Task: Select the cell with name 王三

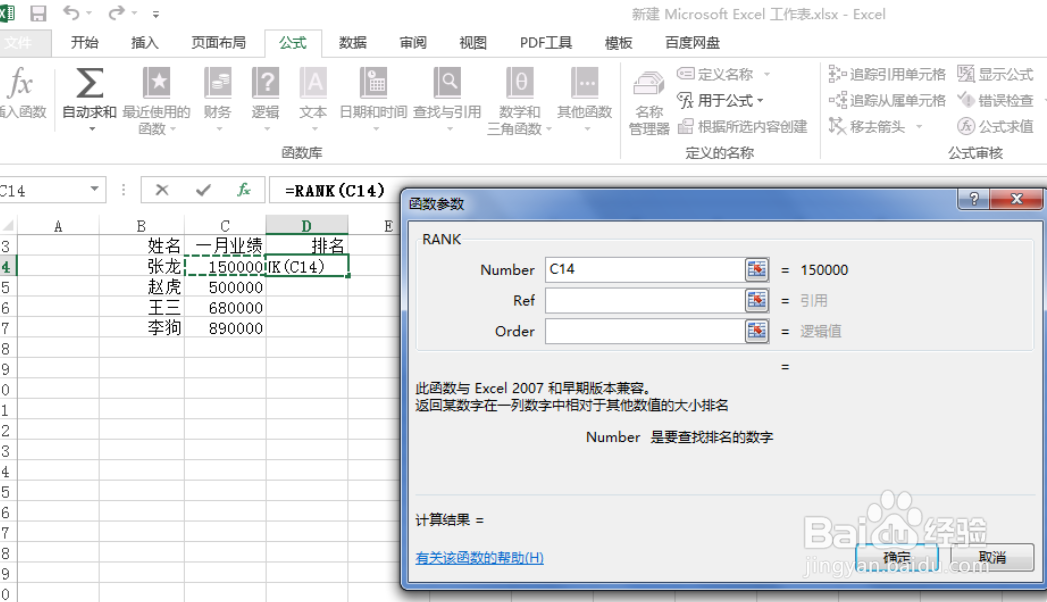Action: click(142, 307)
